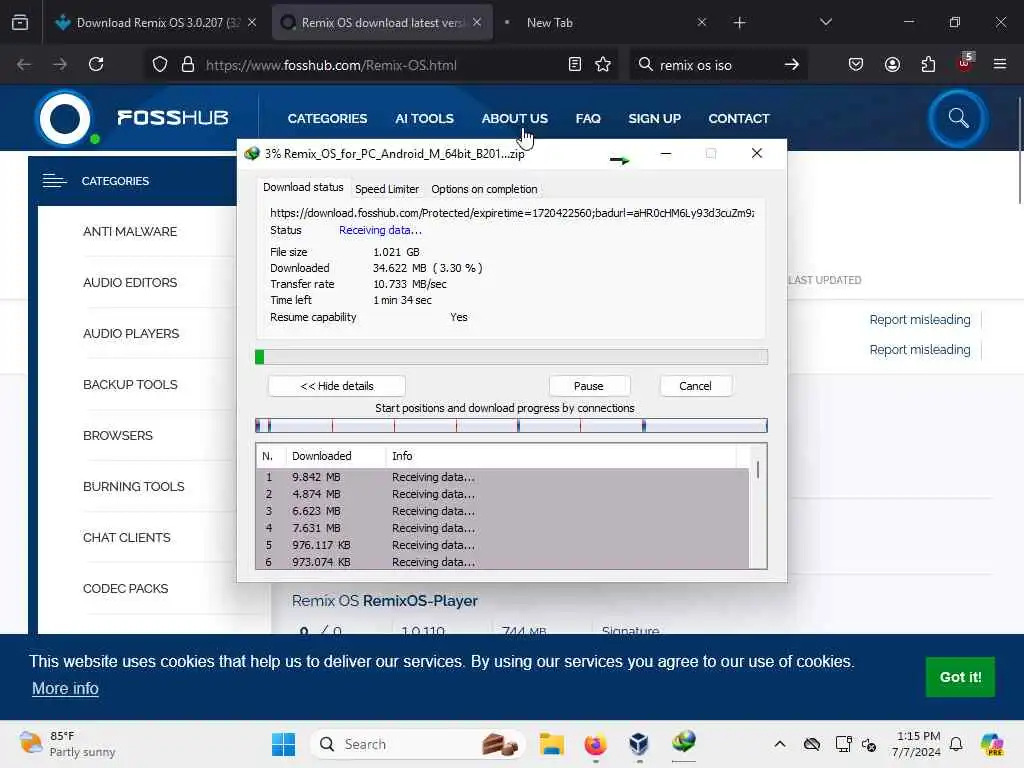Submit the search with arrow icon
1024x768 pixels.
coord(792,64)
